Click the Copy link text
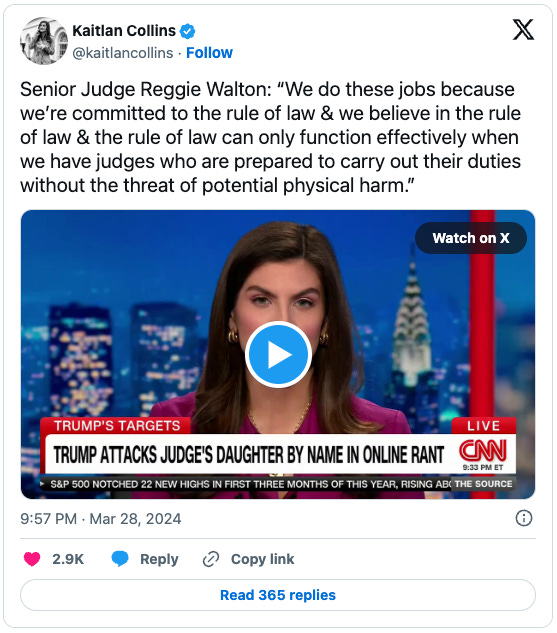Viewport: 557px width, 633px height. pyautogui.click(x=262, y=559)
